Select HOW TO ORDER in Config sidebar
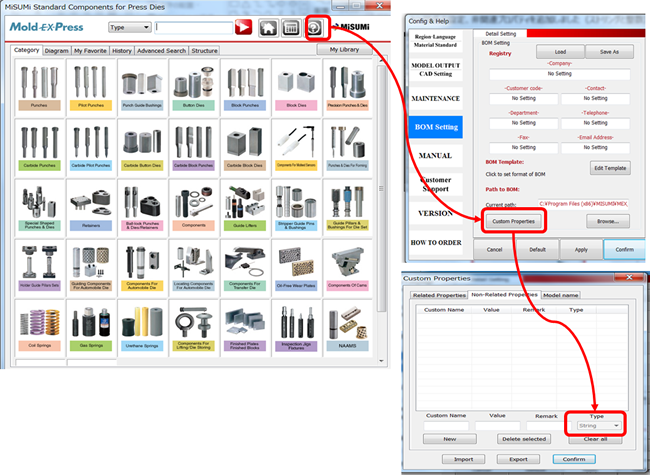 coord(436,242)
